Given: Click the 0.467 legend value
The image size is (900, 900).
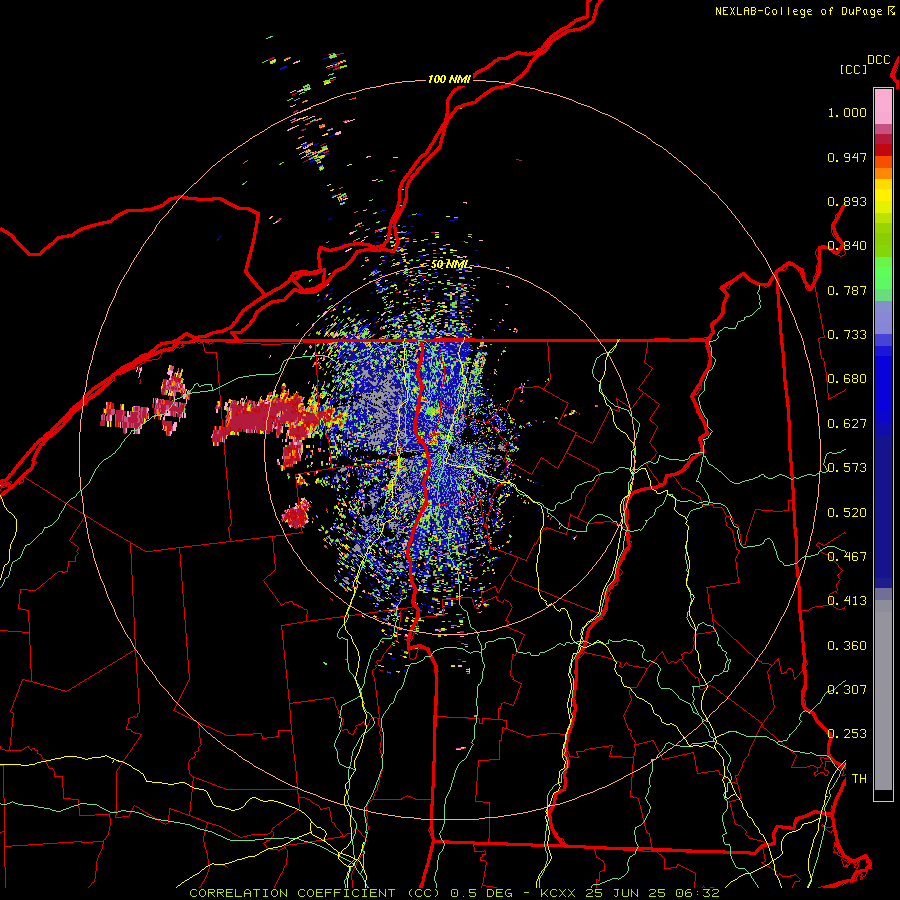Looking at the screenshot, I should point(847,557).
